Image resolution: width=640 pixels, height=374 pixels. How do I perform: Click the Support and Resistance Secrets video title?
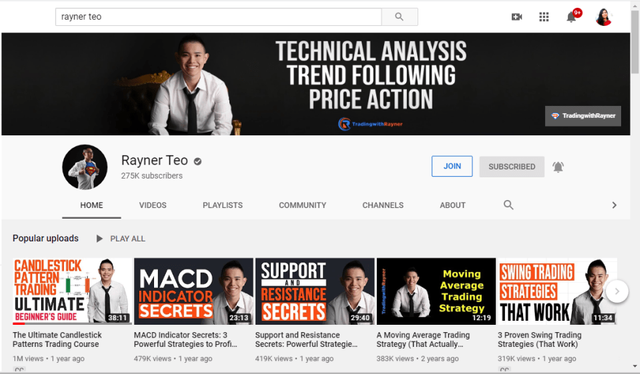(x=306, y=340)
